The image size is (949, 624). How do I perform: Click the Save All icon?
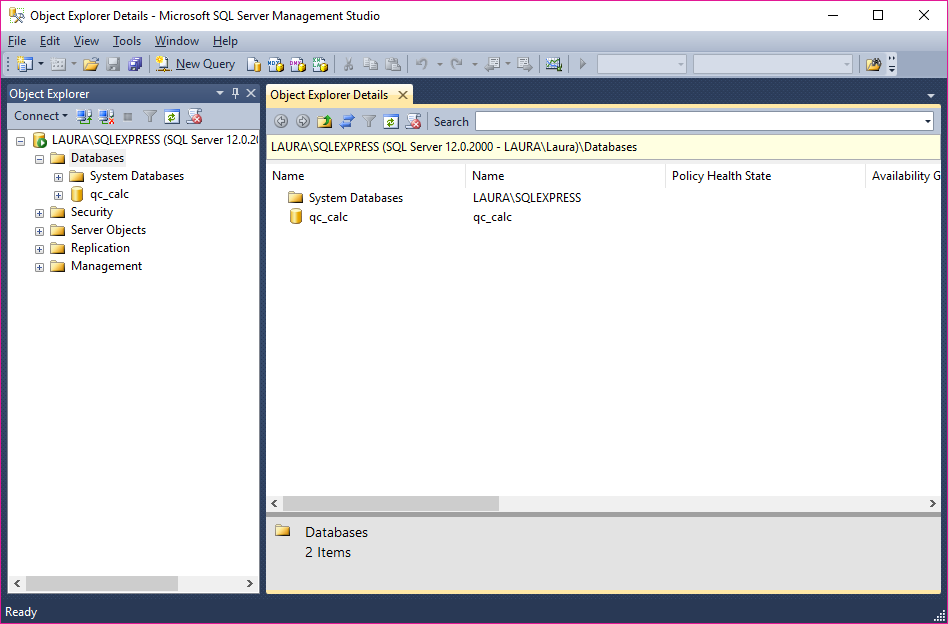pyautogui.click(x=134, y=64)
